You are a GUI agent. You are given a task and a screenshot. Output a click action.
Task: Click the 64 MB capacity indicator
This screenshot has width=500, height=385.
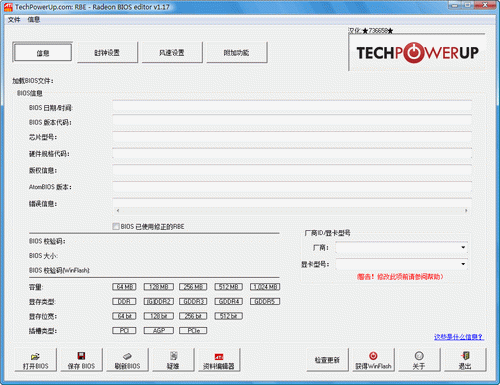(124, 287)
